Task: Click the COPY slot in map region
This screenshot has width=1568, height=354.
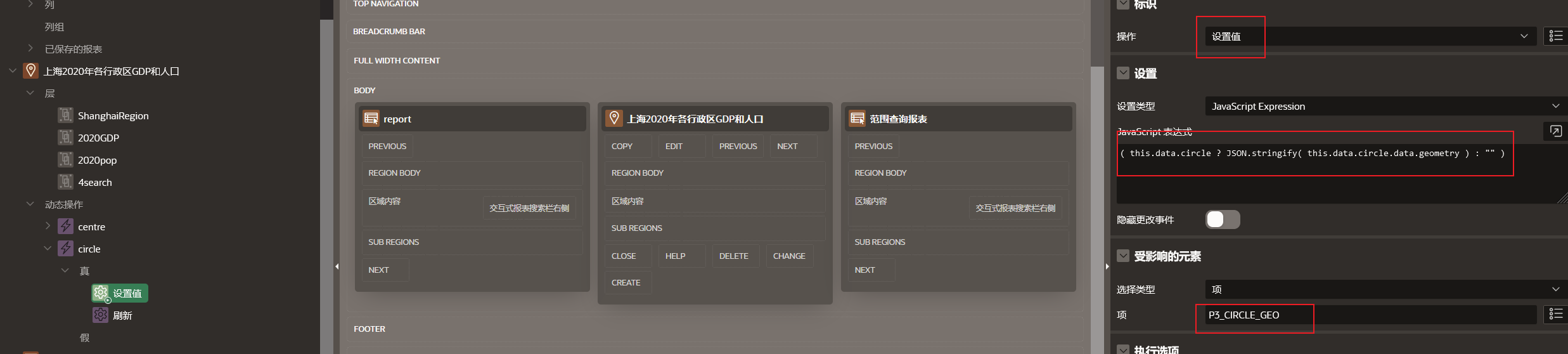Action: [x=627, y=146]
